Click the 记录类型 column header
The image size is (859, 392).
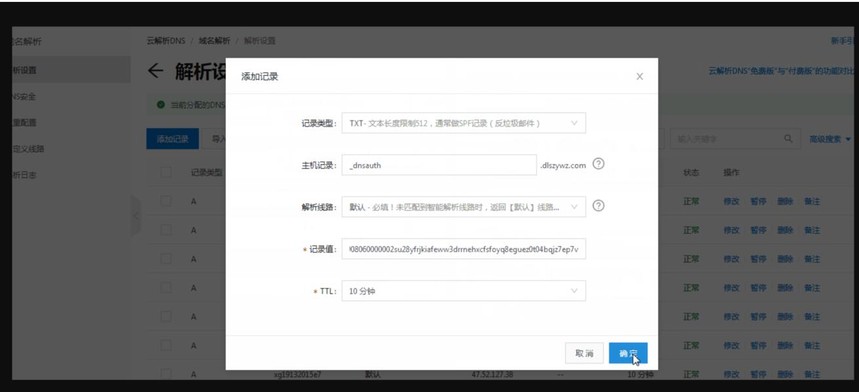207,172
